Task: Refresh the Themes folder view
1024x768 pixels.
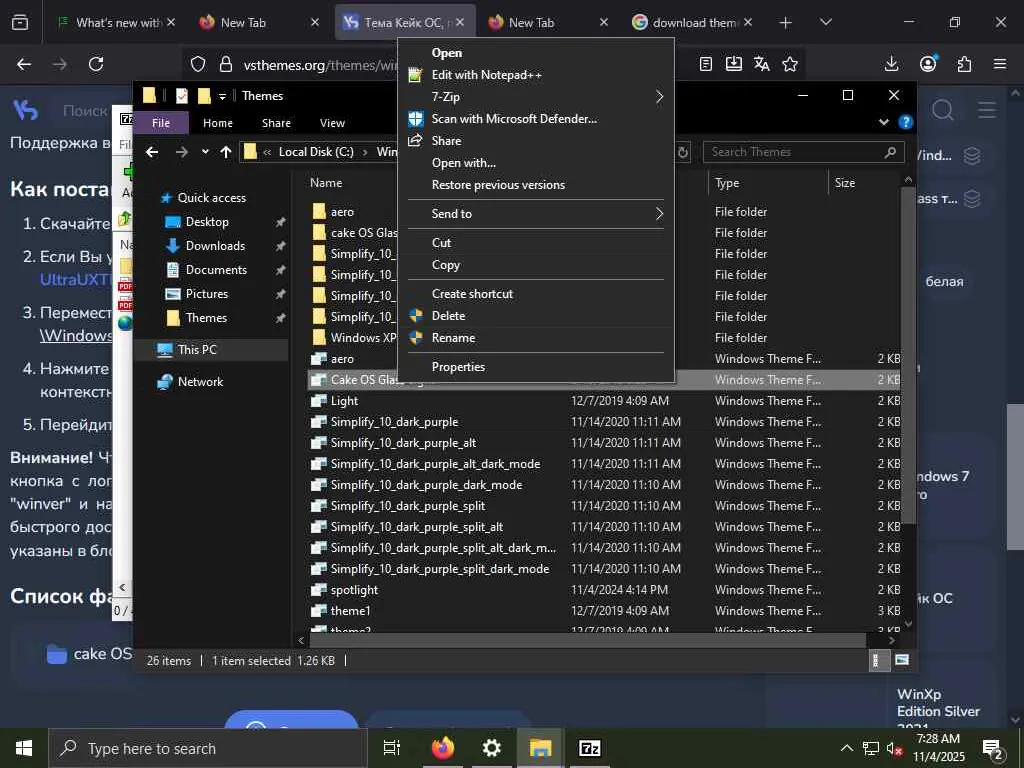Action: coord(682,152)
